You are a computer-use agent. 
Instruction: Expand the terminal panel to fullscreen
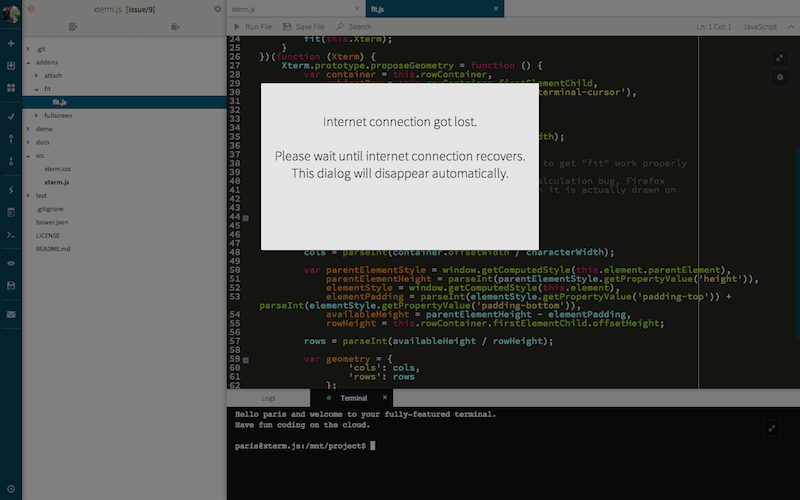point(771,427)
